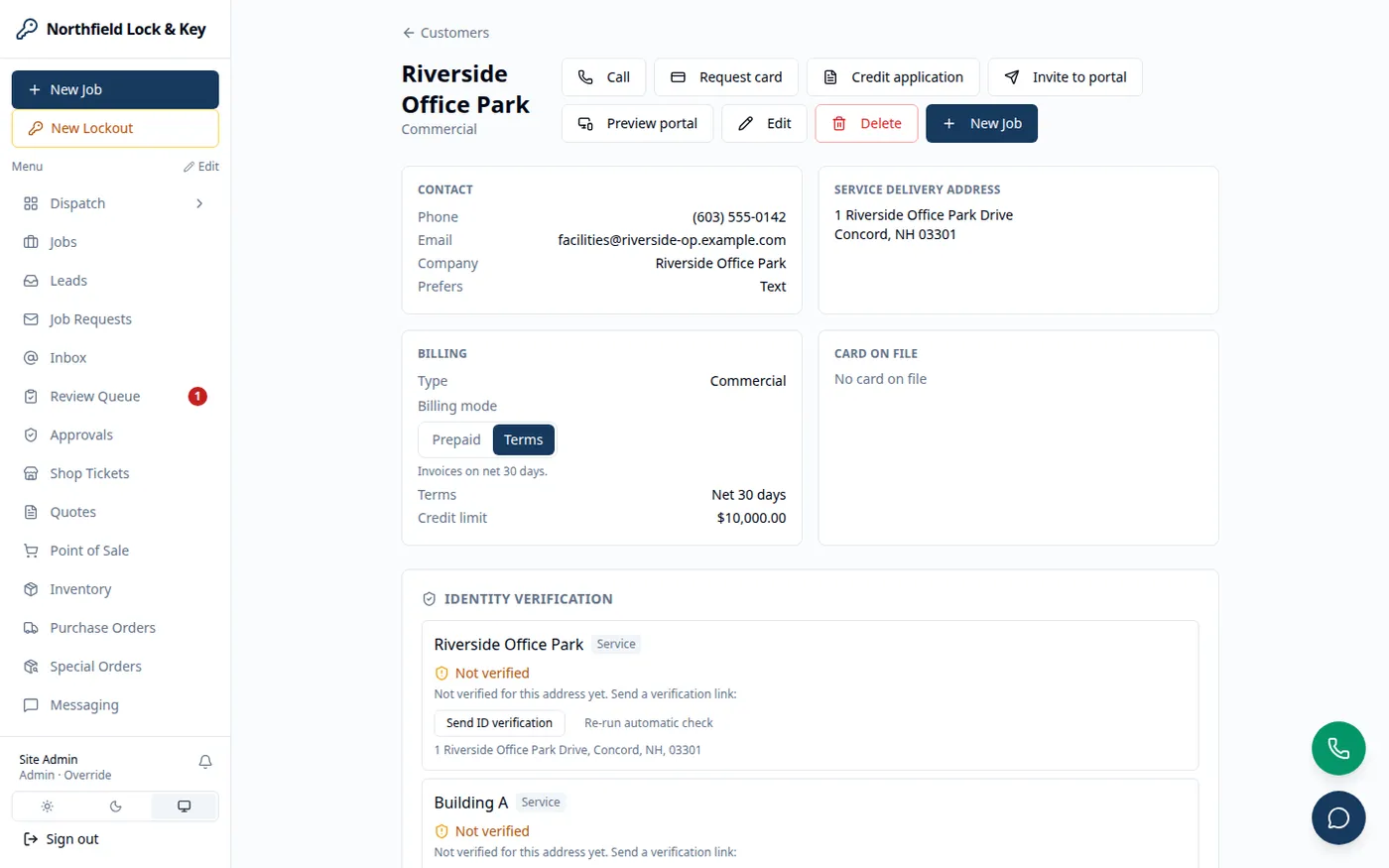
Task: Click the Quotes document icon
Action: [31, 513]
